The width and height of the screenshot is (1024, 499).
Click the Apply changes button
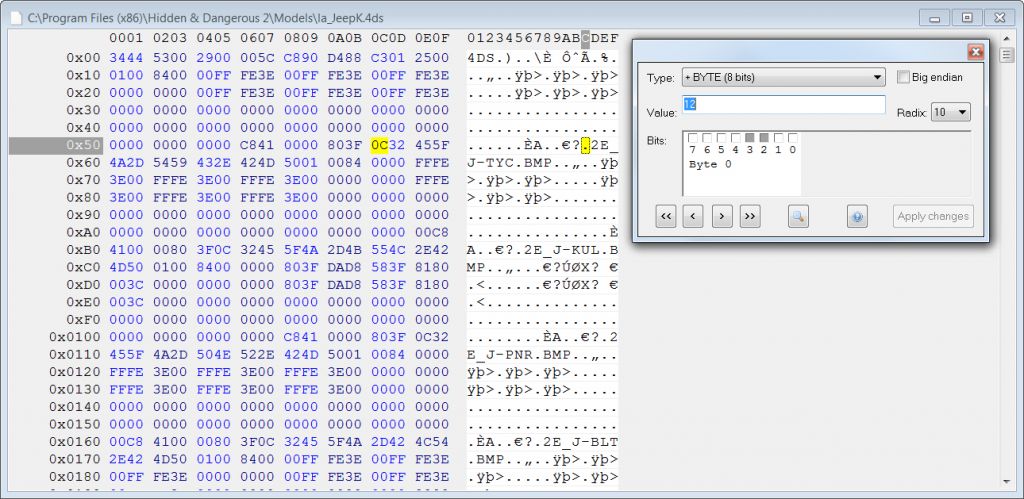pyautogui.click(x=933, y=216)
